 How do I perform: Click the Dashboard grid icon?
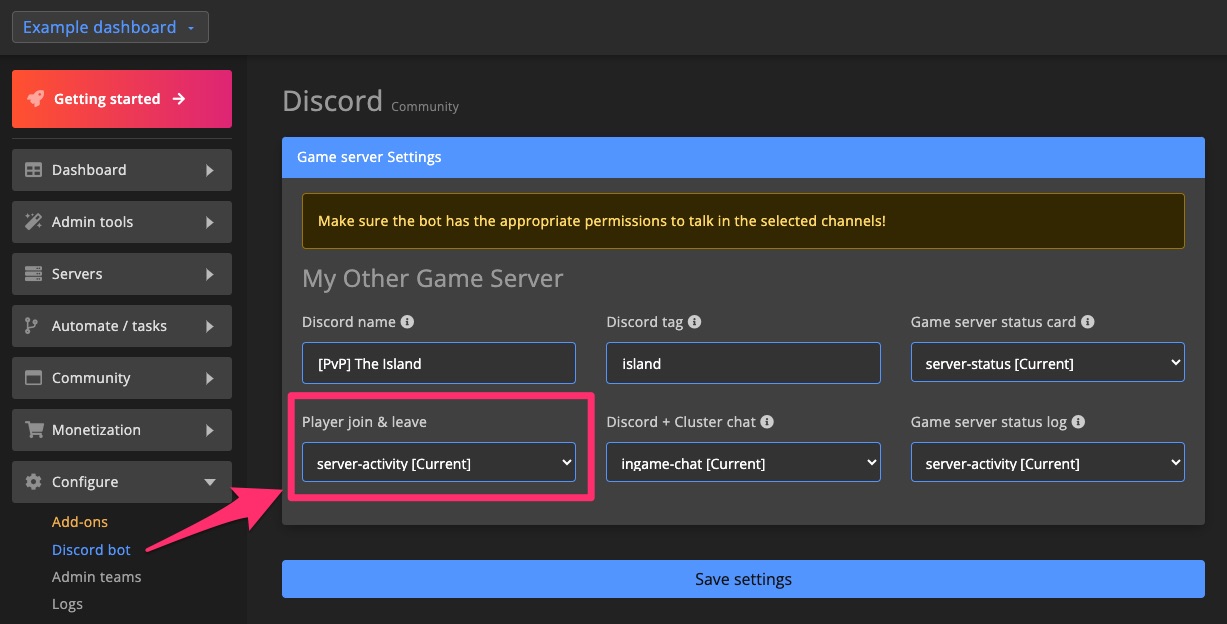point(34,170)
